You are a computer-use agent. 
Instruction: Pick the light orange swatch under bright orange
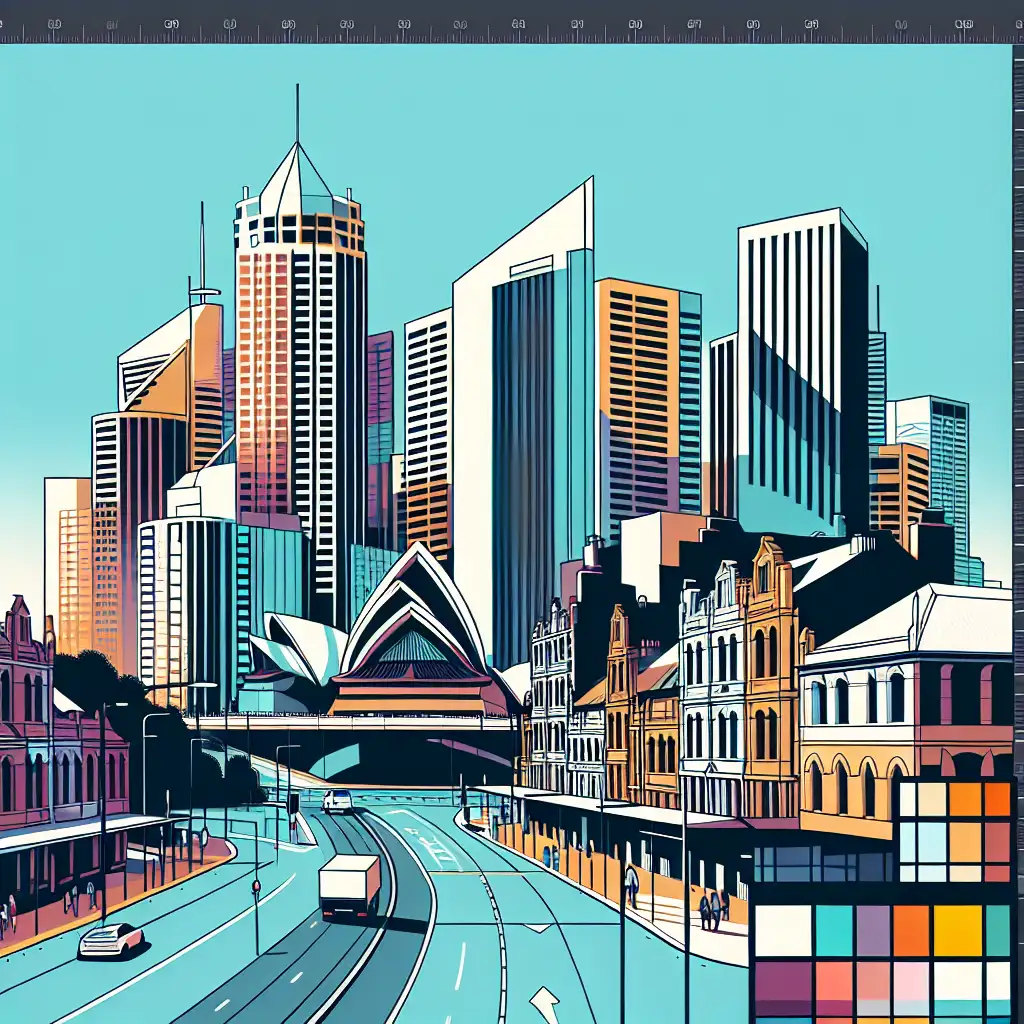point(965,841)
